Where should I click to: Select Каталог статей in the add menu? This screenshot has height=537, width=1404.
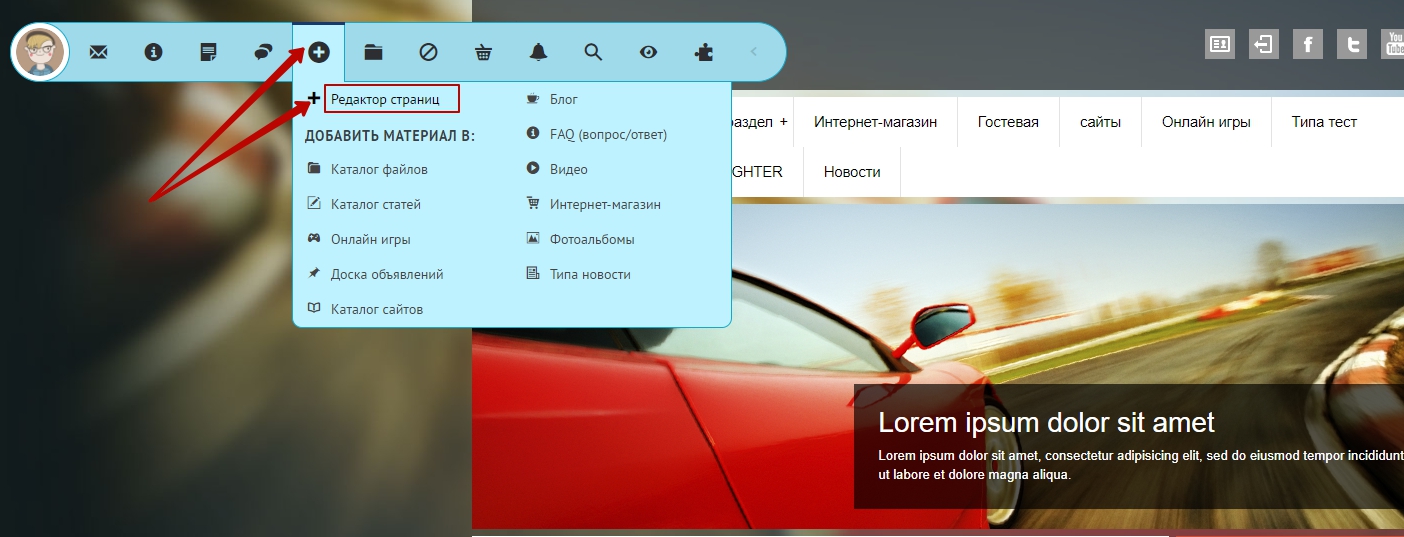pyautogui.click(x=376, y=204)
